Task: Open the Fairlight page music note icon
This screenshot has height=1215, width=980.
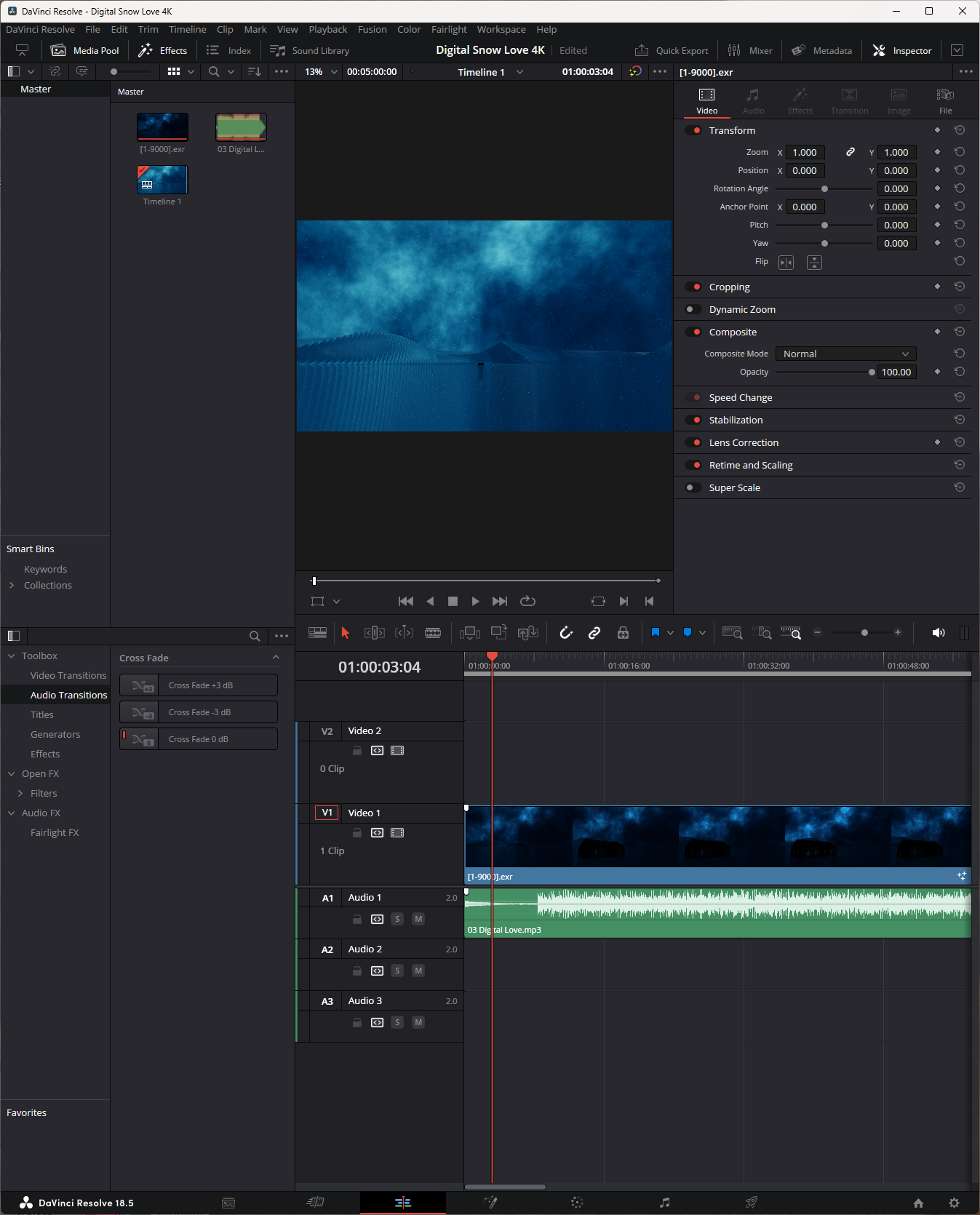Action: 664,1203
